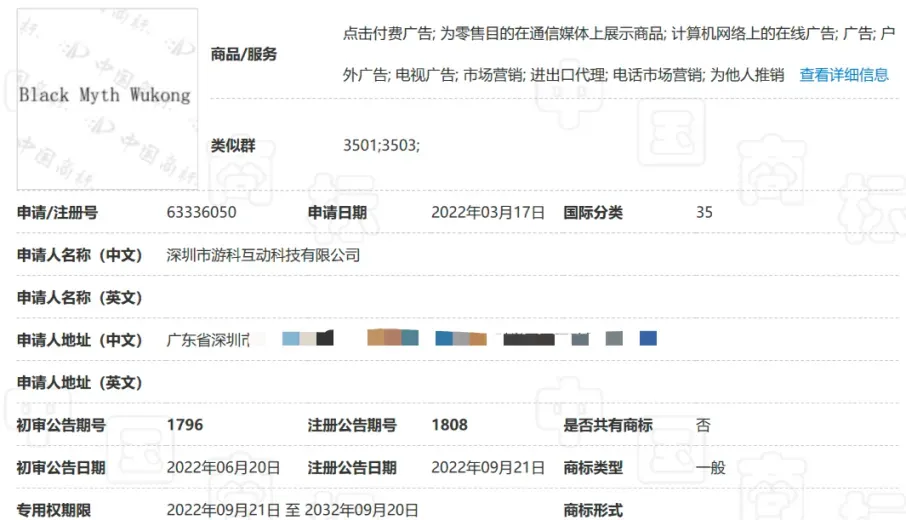This screenshot has width=906, height=520.
Task: Select address text 广东省深圳市
Action: click(208, 340)
